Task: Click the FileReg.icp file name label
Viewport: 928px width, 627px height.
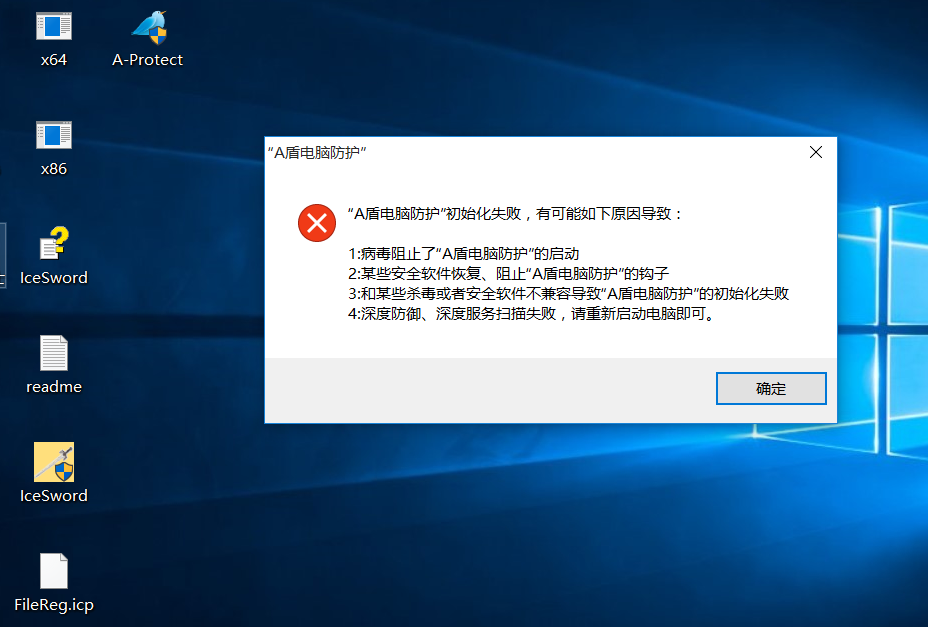Action: pos(54,605)
